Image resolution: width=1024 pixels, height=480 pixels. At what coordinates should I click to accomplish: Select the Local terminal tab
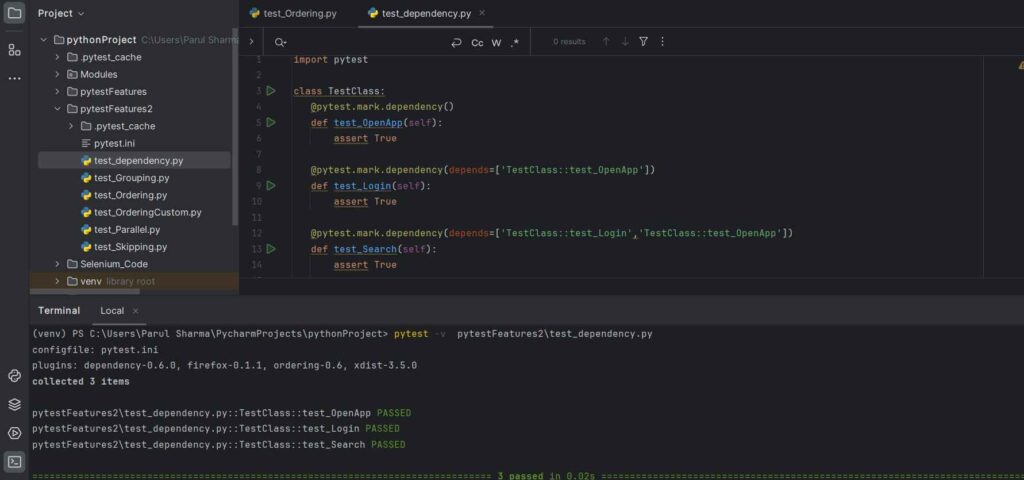coord(112,311)
